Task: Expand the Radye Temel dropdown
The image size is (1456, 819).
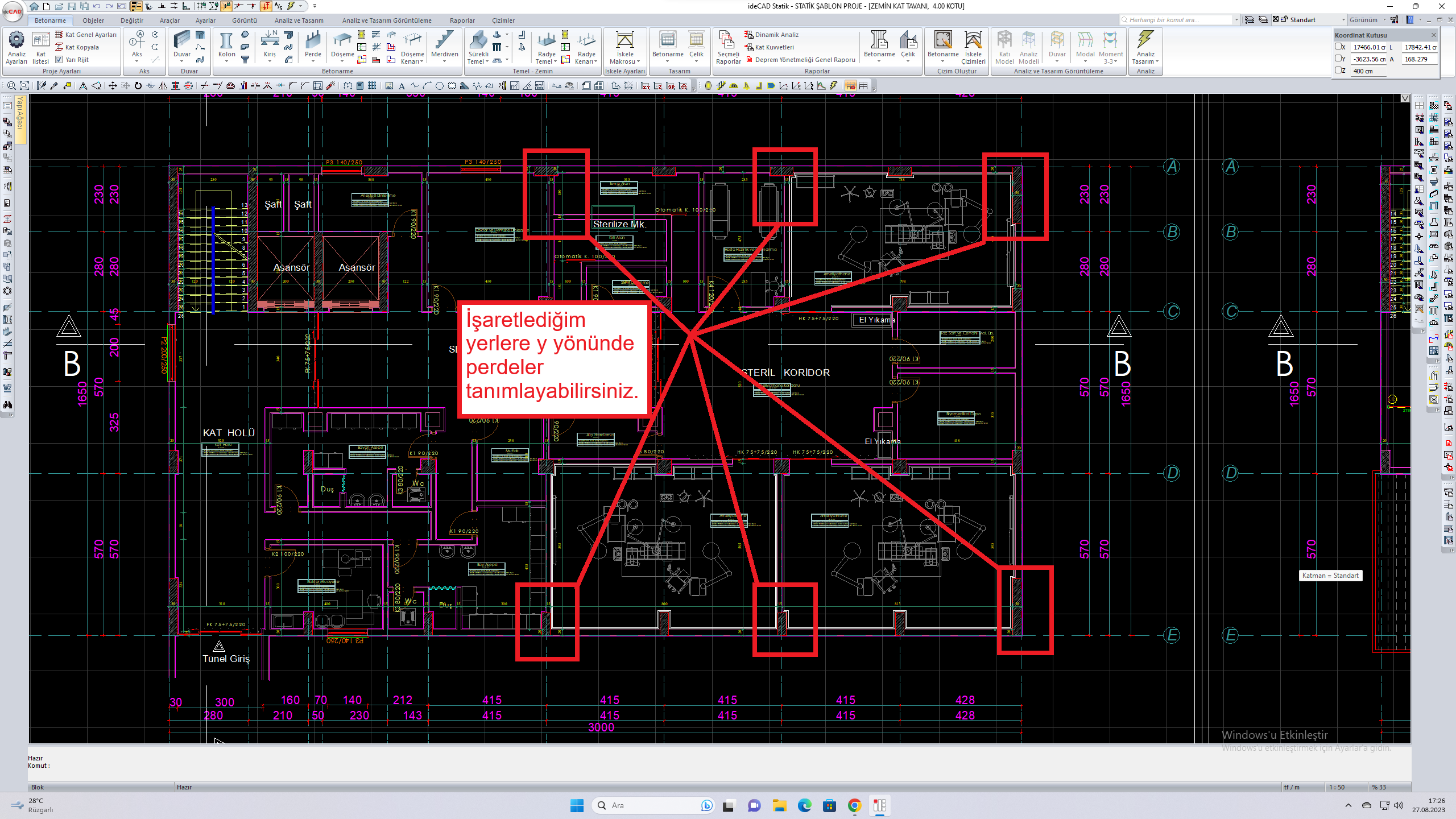Action: [x=555, y=61]
